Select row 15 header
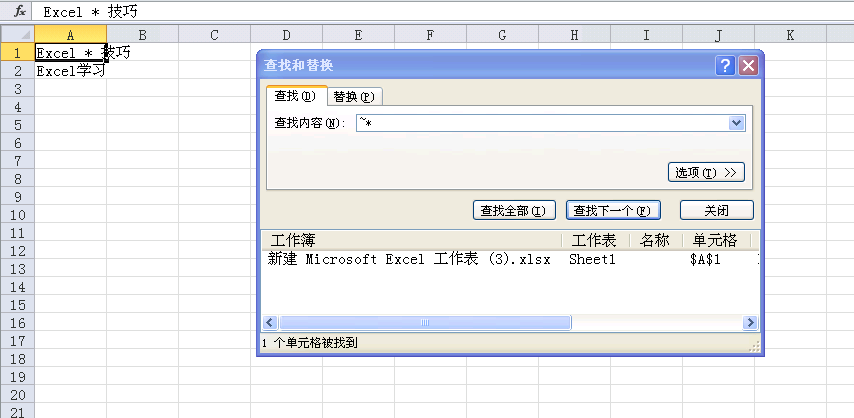The width and height of the screenshot is (854, 418). [x=17, y=305]
